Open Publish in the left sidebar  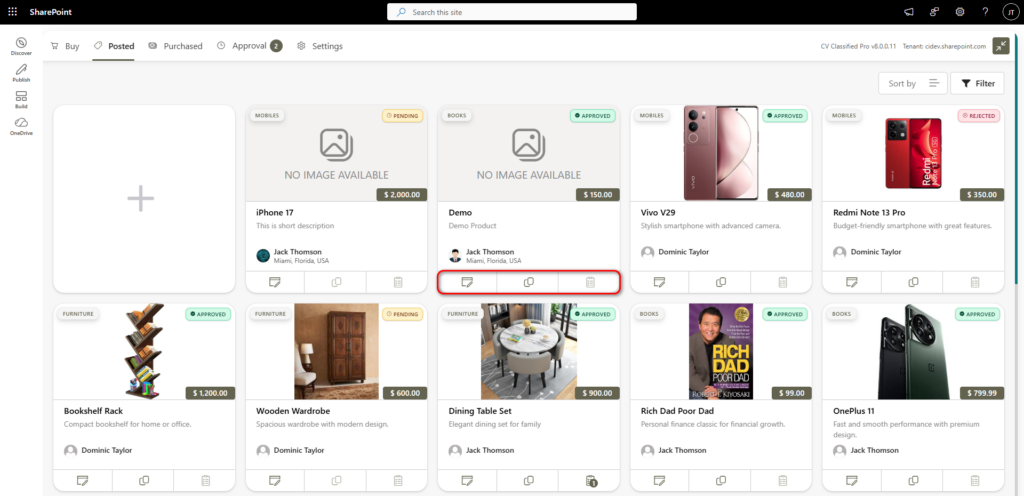(x=21, y=72)
